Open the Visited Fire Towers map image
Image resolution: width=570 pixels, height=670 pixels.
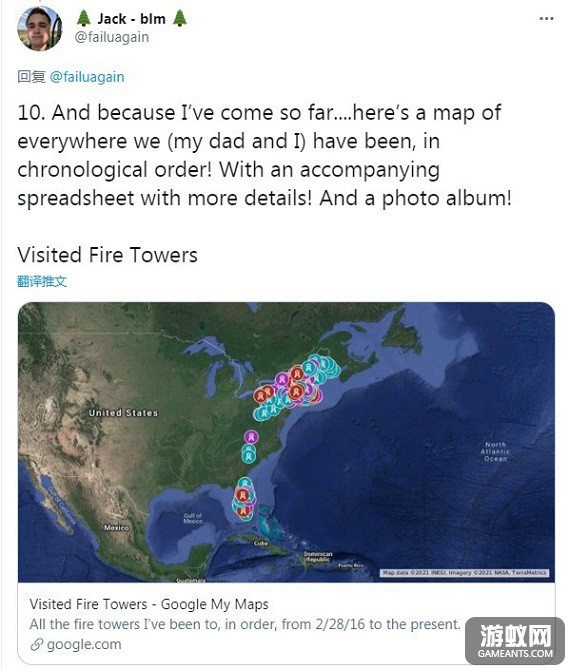point(286,442)
